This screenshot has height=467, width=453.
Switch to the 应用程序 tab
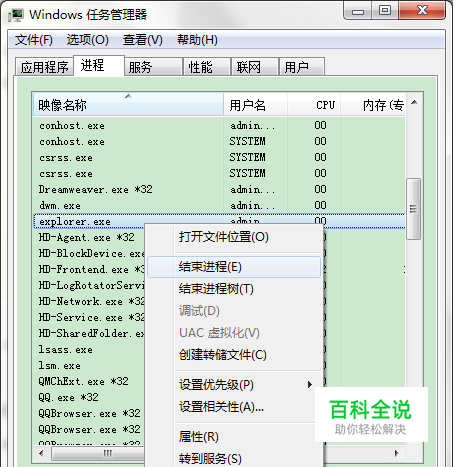44,67
